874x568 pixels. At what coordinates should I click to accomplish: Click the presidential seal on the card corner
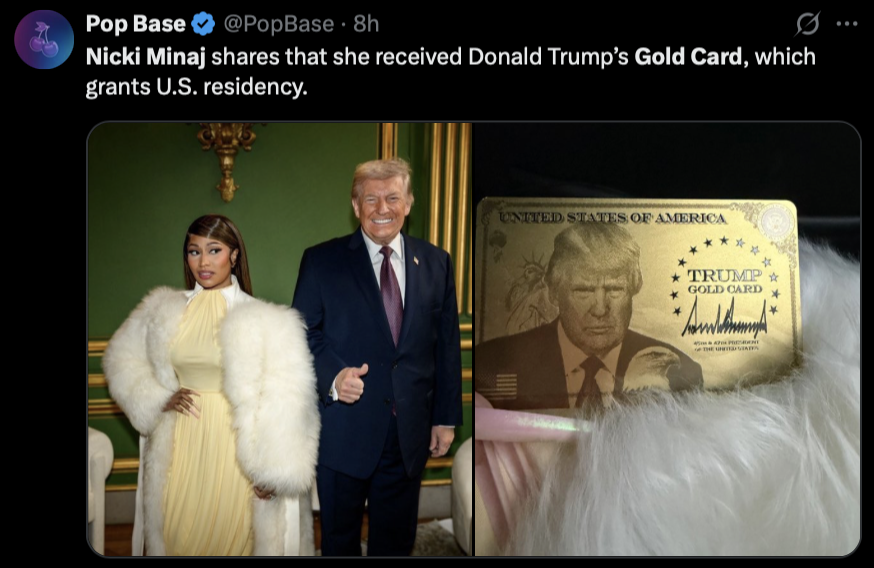click(777, 222)
